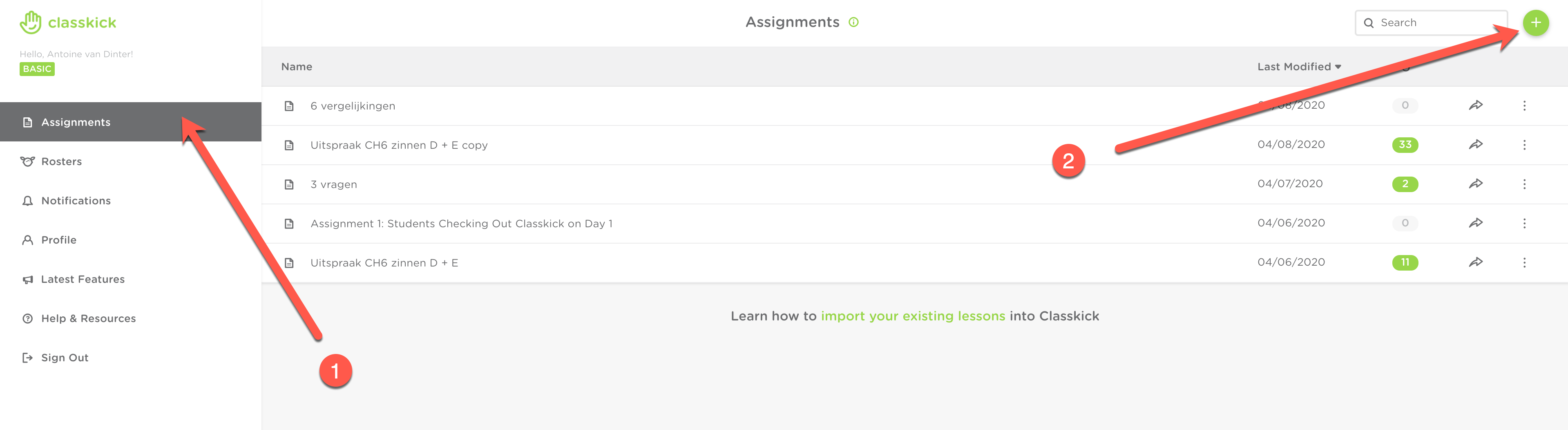Click the Name column header
The image size is (1568, 430).
pos(297,67)
